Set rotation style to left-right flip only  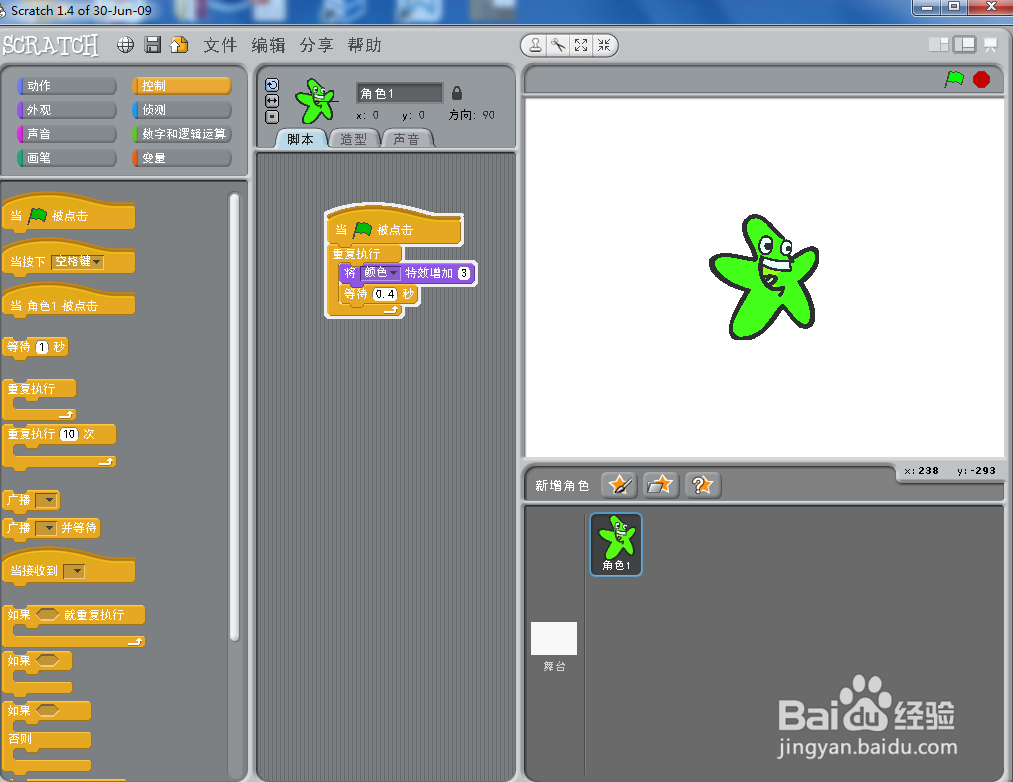[272, 101]
